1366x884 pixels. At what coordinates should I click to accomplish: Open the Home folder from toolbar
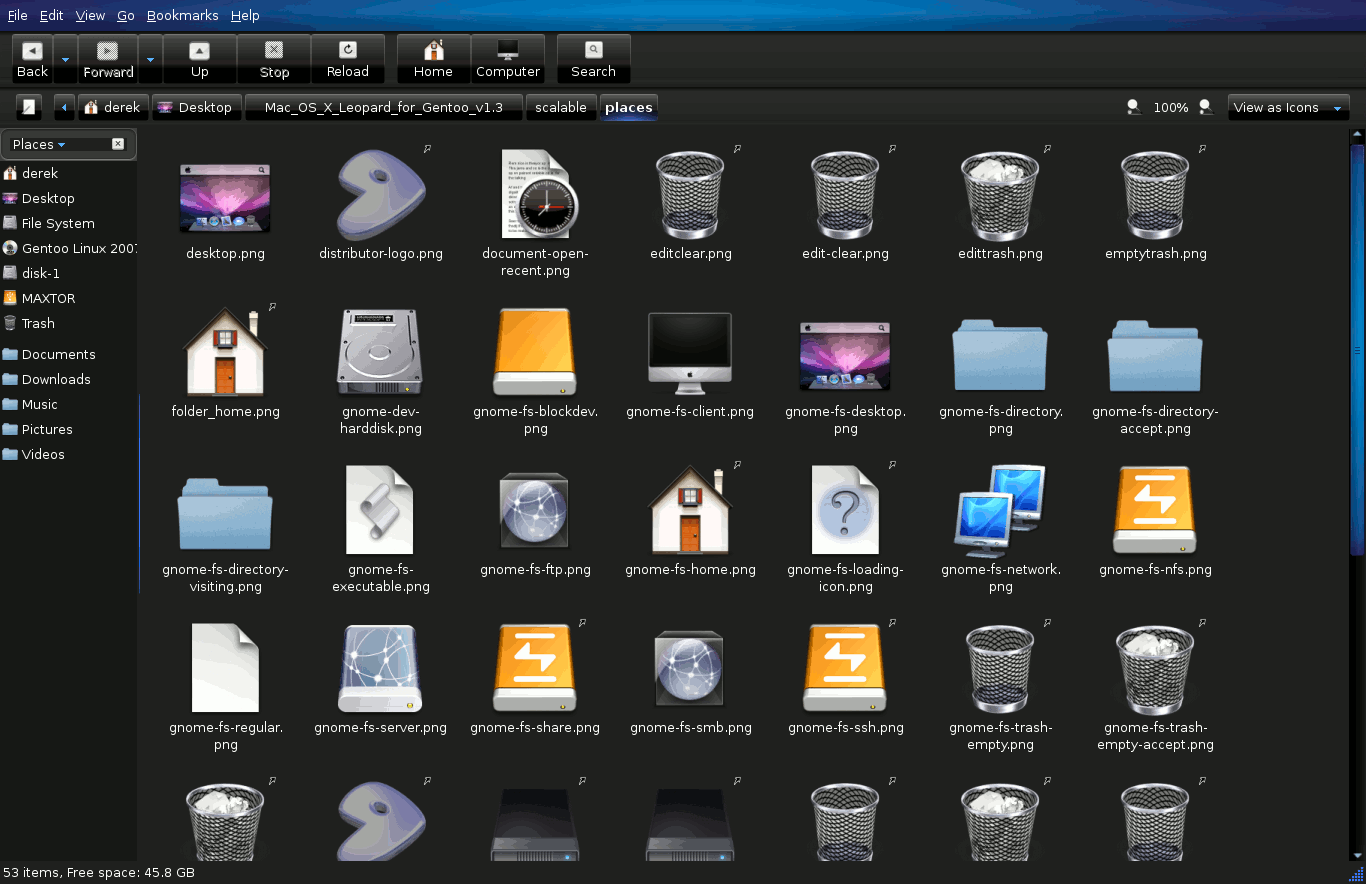[x=433, y=59]
